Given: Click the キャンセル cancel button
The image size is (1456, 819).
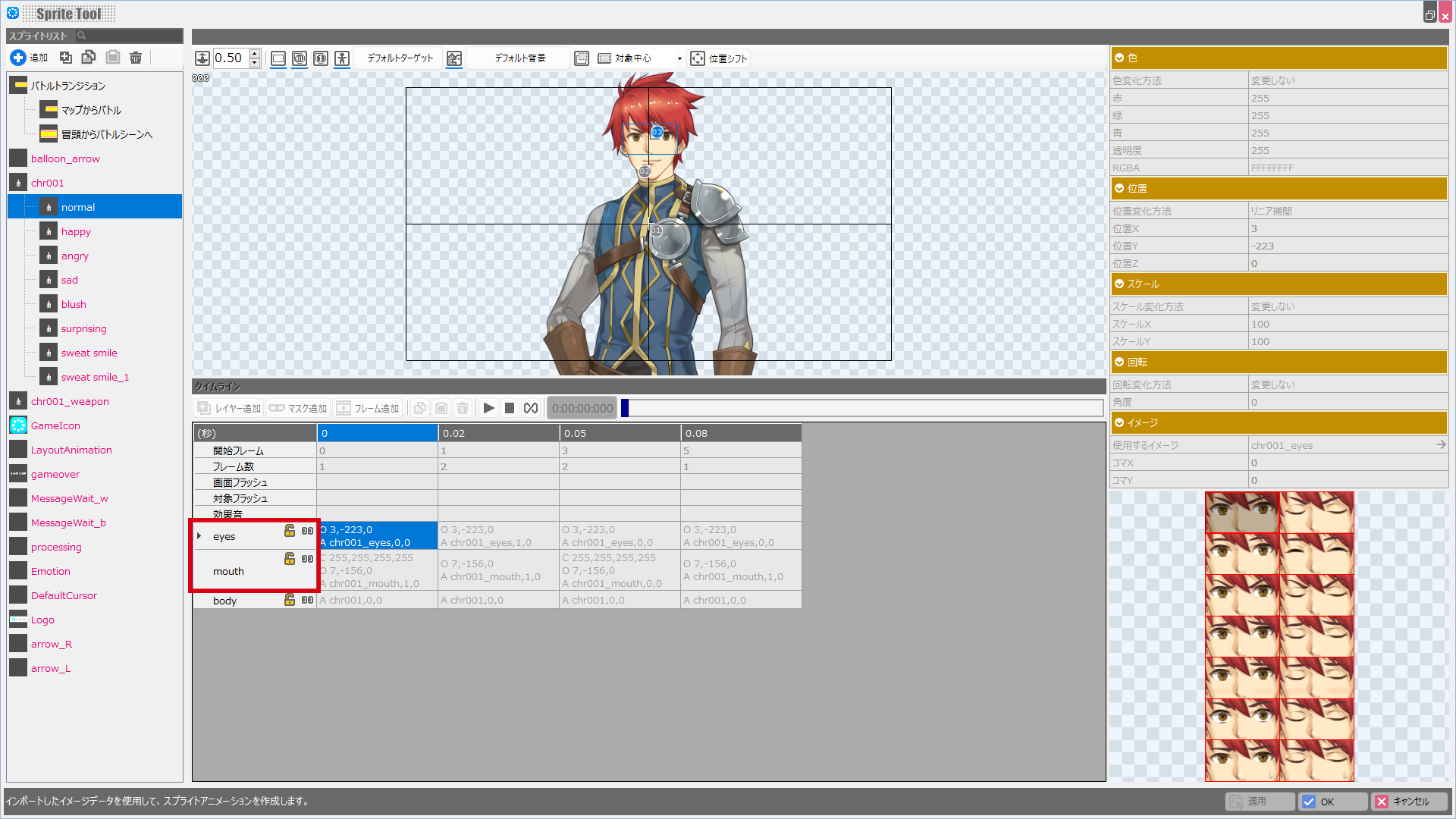Looking at the screenshot, I should click(x=1410, y=802).
